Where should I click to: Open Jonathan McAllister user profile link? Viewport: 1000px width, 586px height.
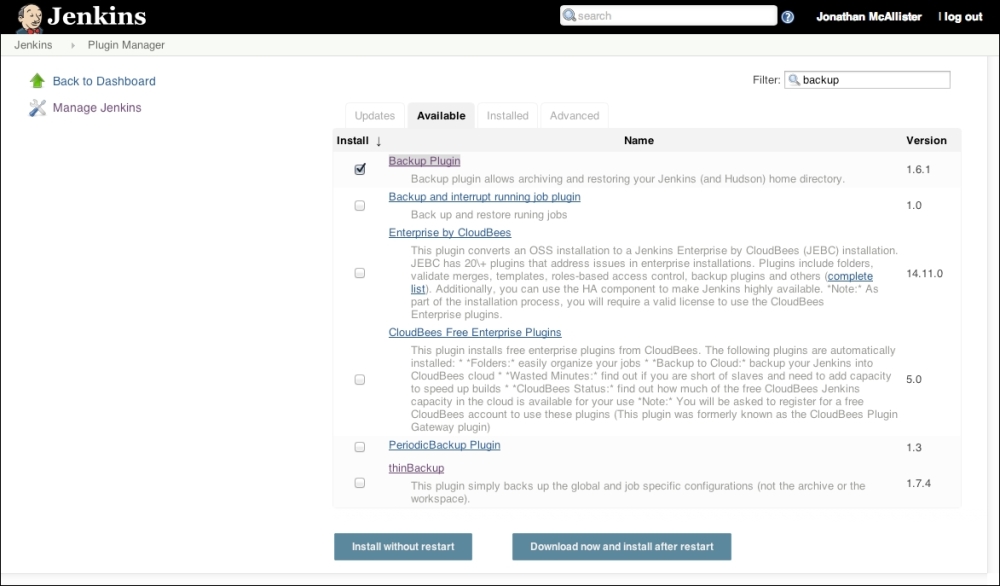pyautogui.click(x=869, y=17)
